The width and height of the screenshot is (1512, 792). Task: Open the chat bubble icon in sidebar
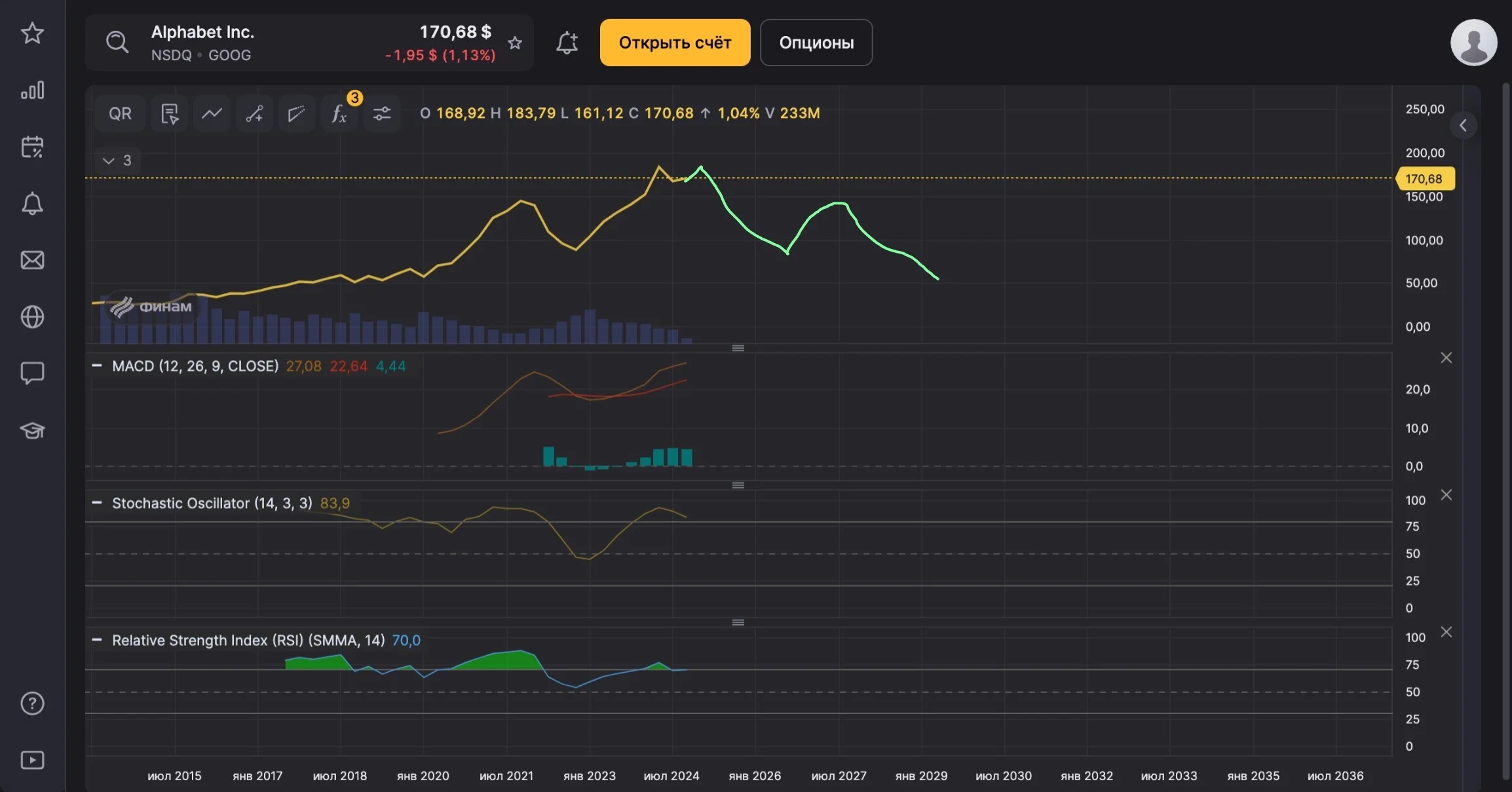32,373
